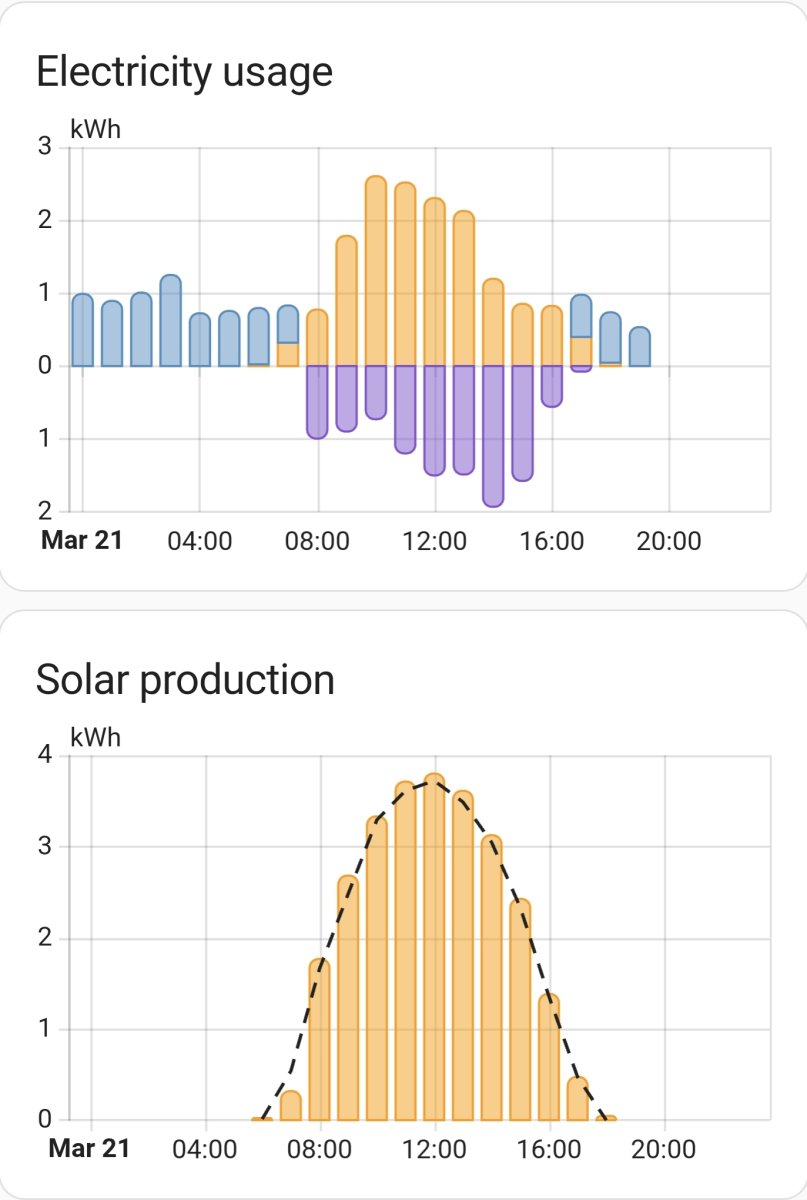Select the first blue bar in Electricity usage
Image resolution: width=807 pixels, height=1200 pixels.
83,330
